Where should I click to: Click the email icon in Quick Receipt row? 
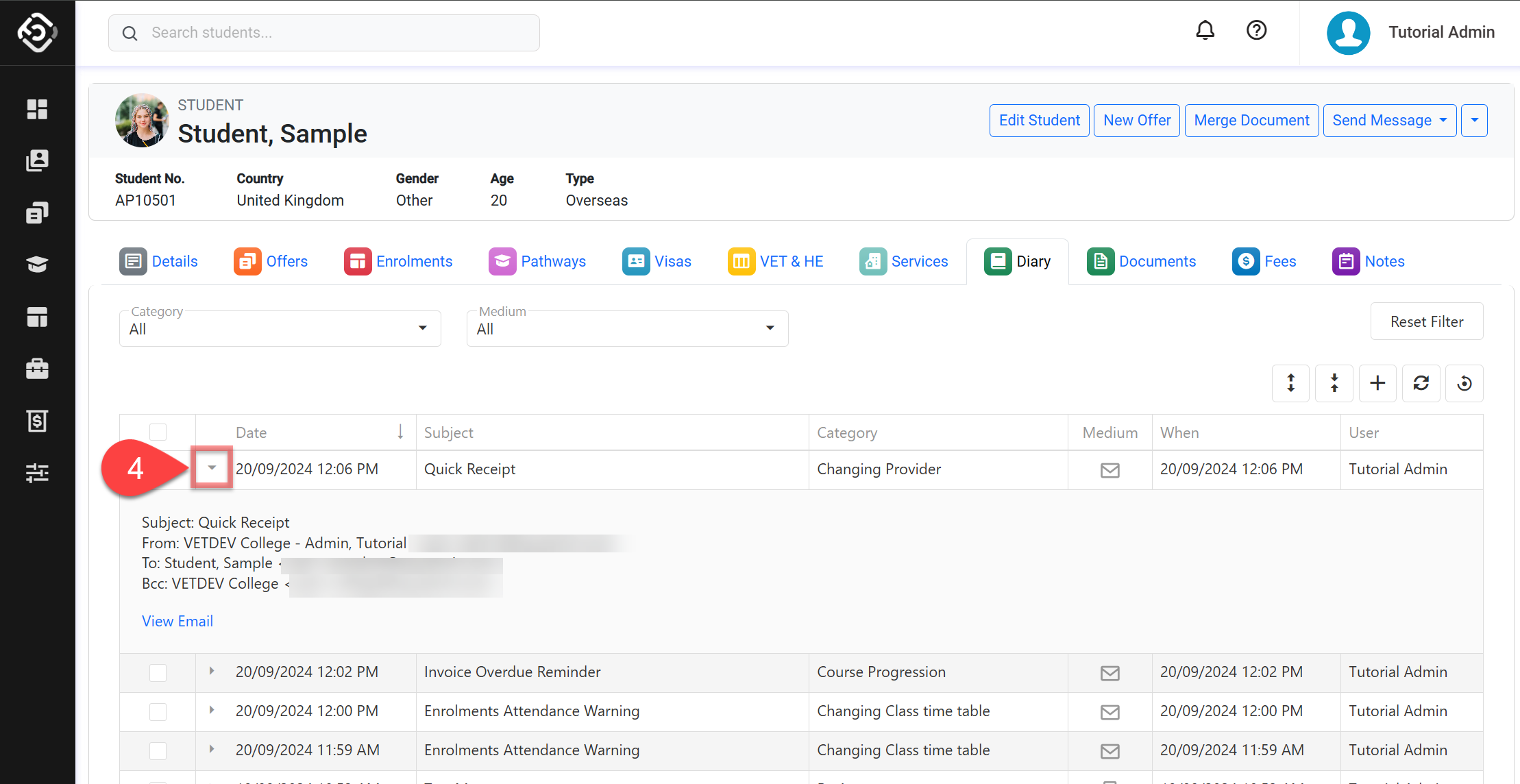click(1110, 470)
